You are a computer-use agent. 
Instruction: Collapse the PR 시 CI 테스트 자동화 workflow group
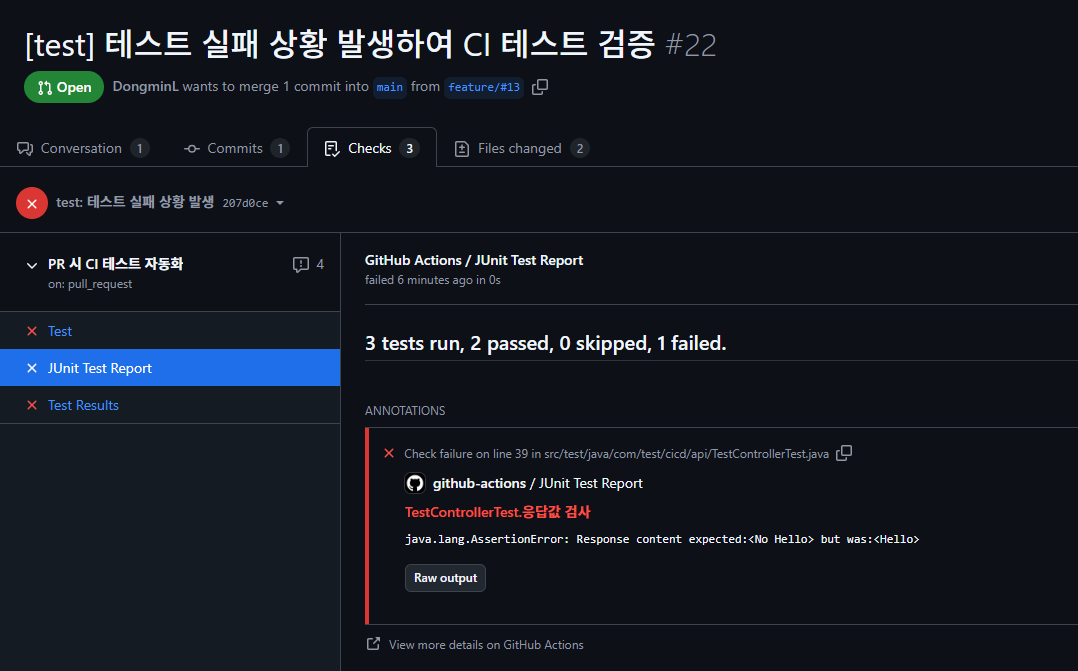[32, 265]
